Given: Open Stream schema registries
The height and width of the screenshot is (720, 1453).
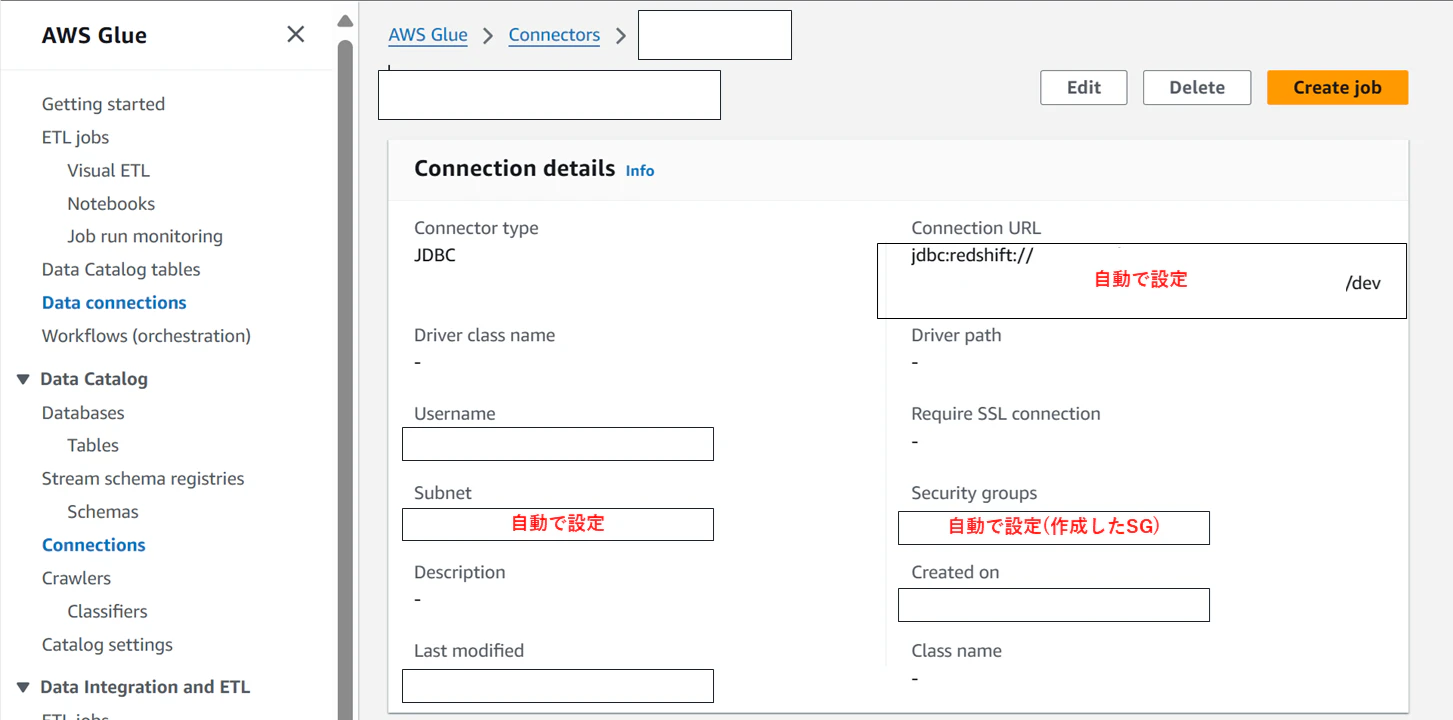Looking at the screenshot, I should point(143,478).
